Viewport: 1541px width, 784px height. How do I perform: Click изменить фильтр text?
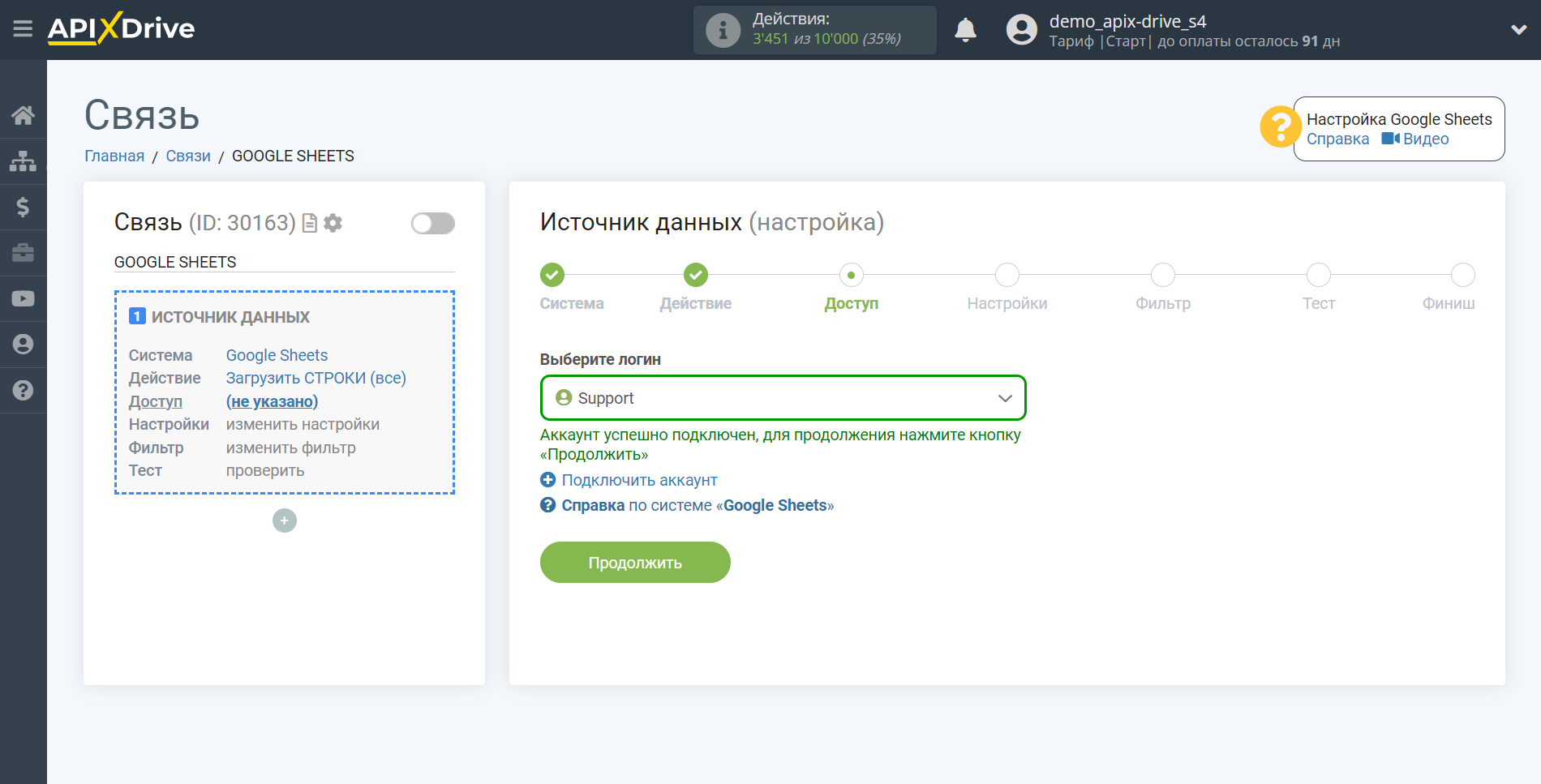290,448
